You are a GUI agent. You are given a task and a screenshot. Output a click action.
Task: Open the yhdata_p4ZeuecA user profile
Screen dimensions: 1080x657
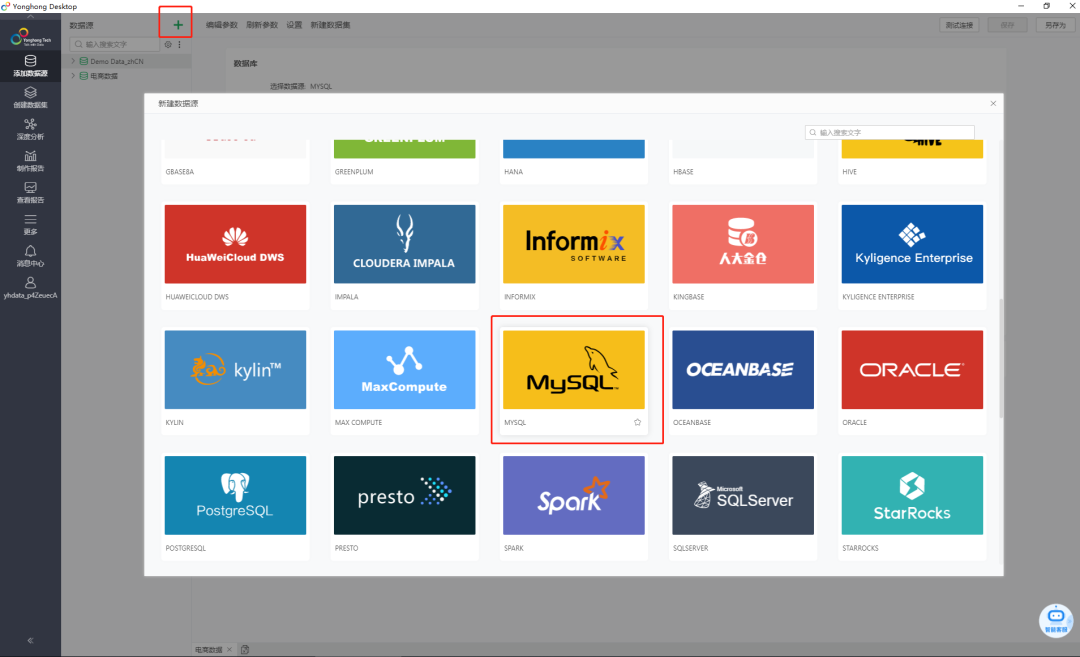30,288
